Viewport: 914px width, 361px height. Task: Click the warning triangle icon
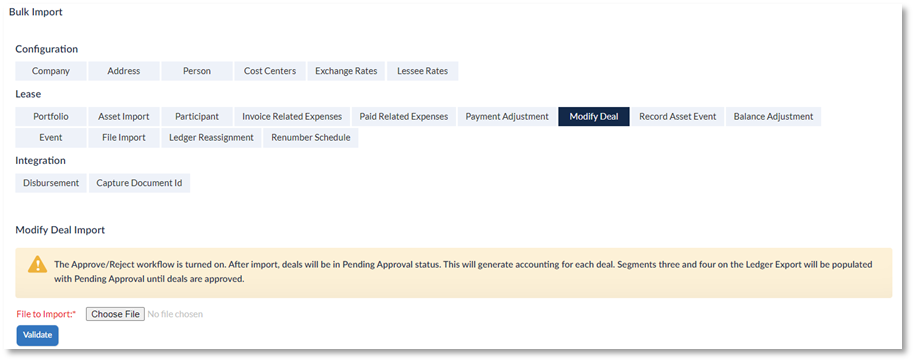(37, 264)
